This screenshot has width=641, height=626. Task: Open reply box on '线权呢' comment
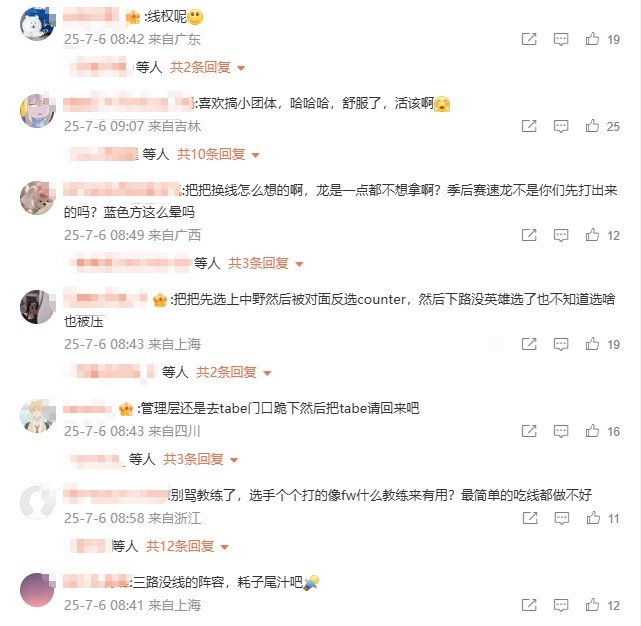(x=560, y=39)
